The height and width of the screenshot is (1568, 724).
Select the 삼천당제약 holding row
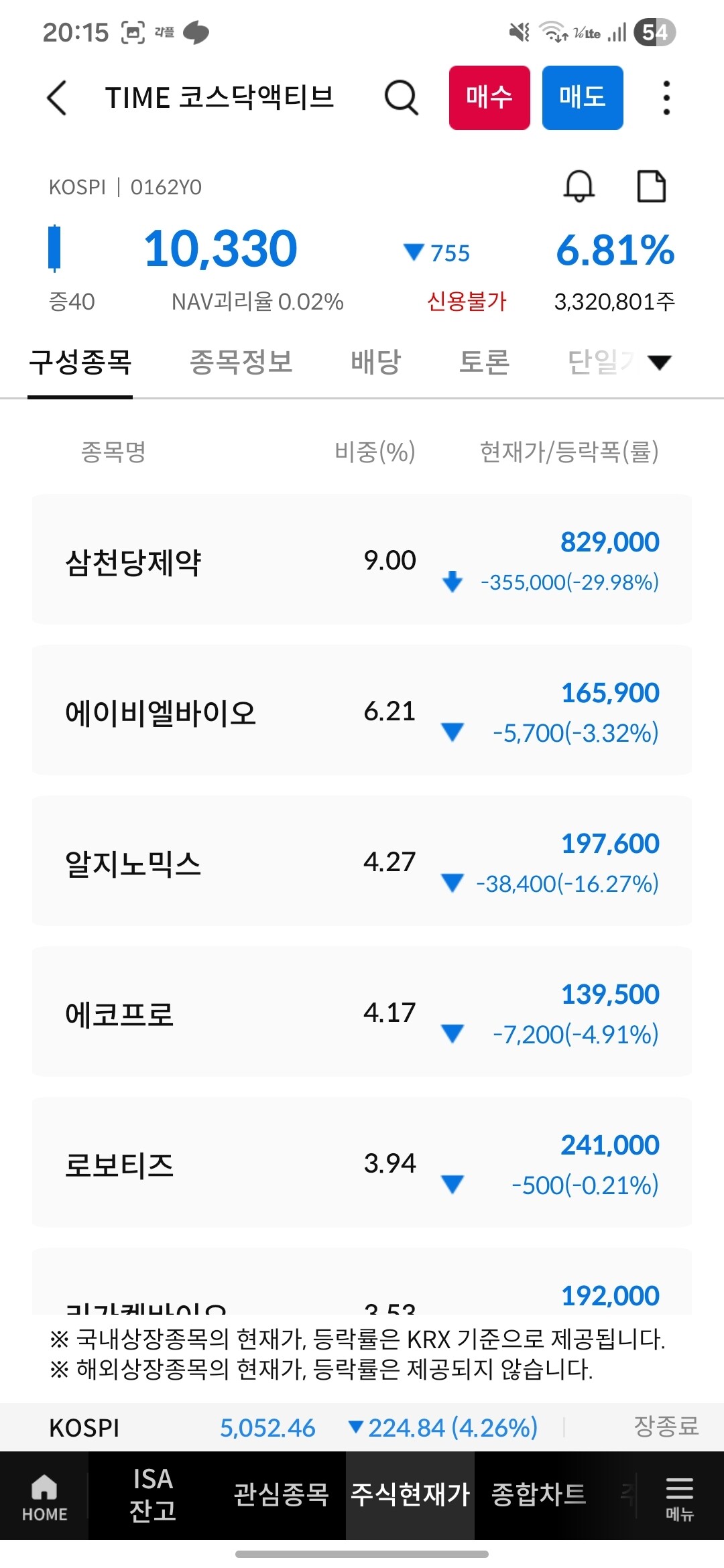click(362, 560)
